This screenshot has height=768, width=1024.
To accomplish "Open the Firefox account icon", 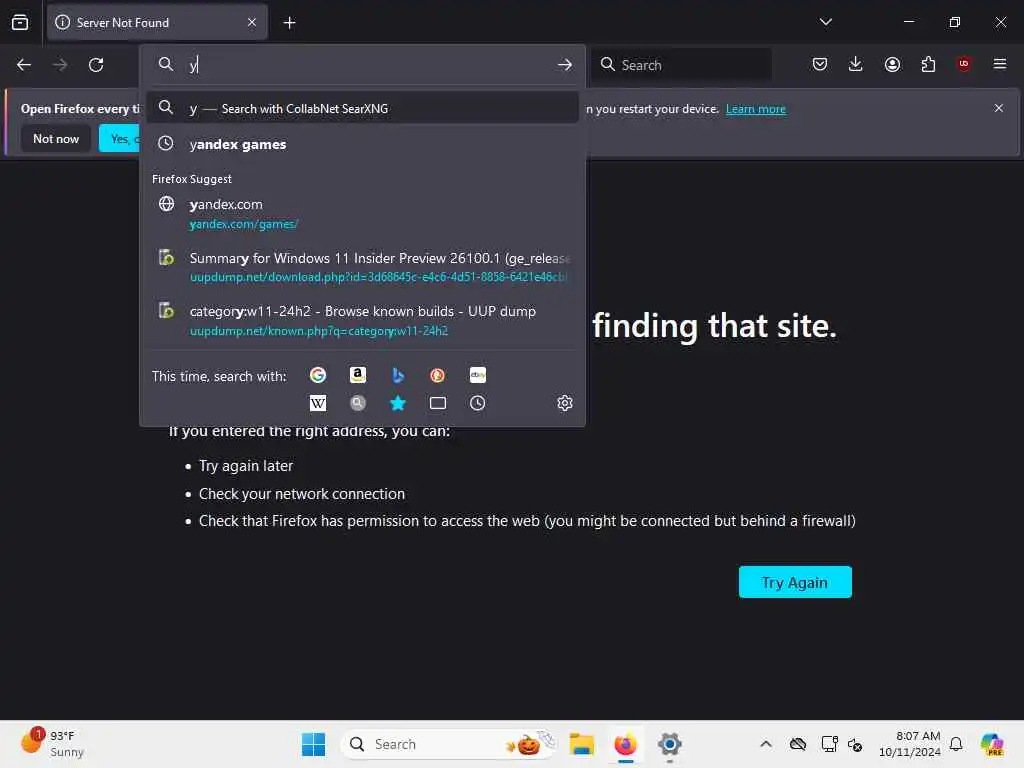I will 892,64.
